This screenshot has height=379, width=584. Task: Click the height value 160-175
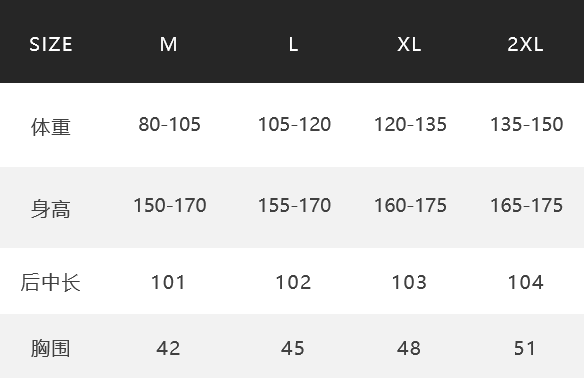tap(410, 206)
